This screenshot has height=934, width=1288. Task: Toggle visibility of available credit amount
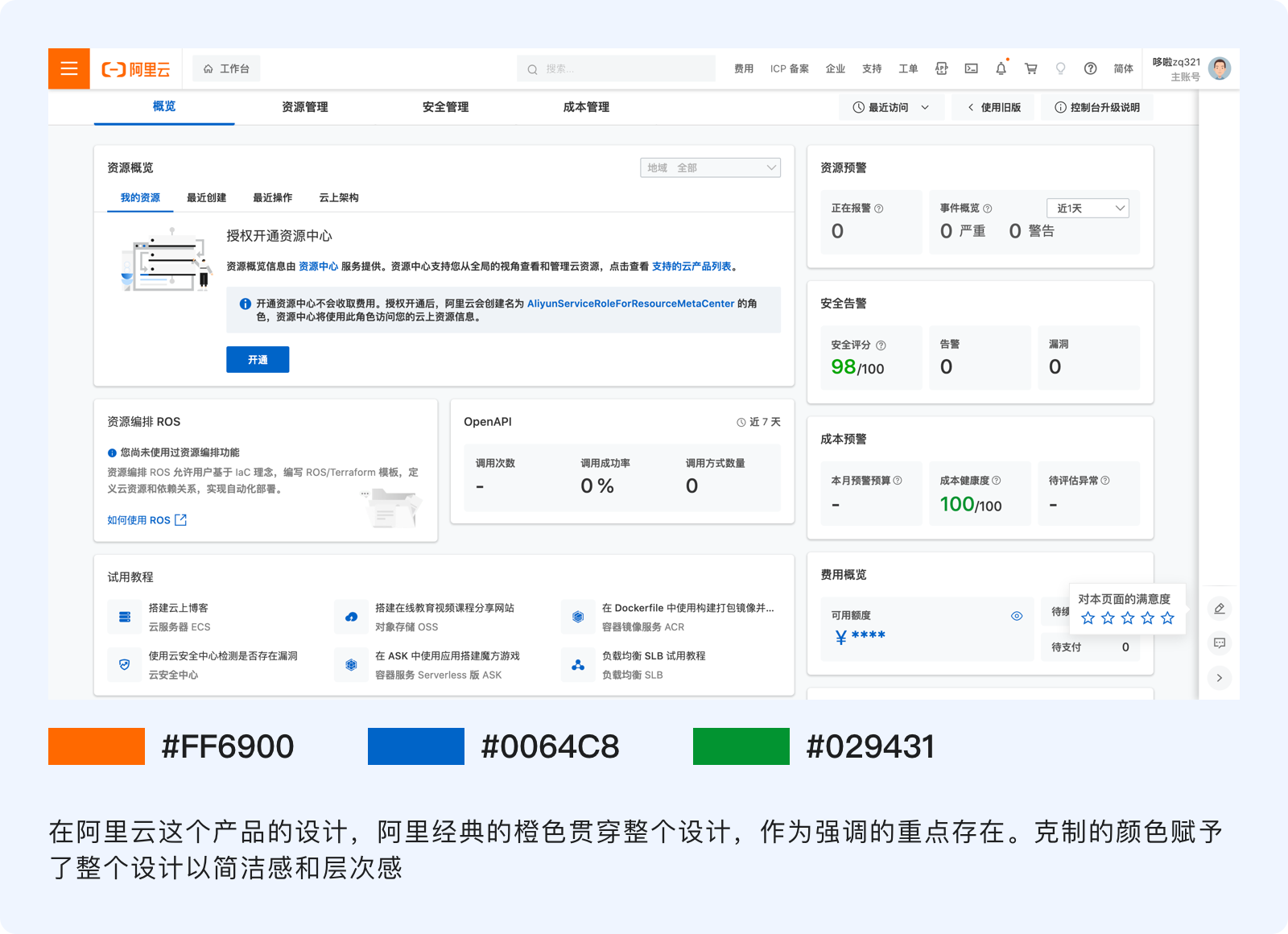pos(1017,616)
